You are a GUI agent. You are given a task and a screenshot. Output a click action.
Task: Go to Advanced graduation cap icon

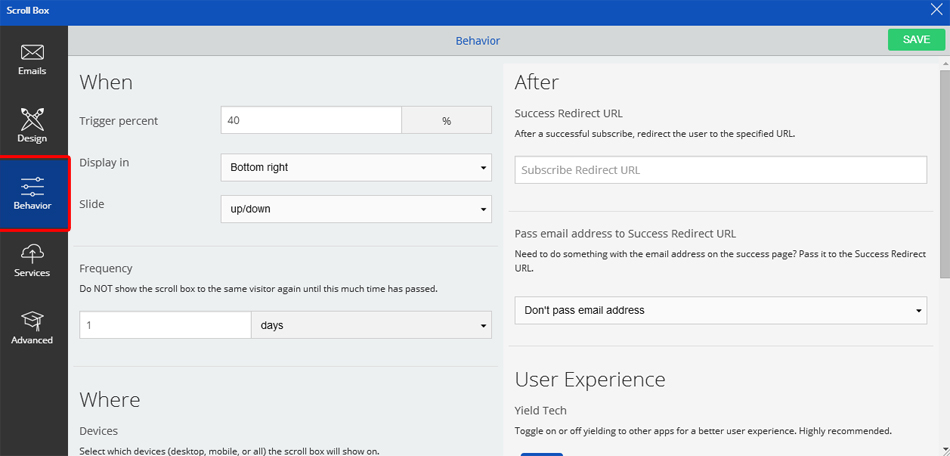pyautogui.click(x=32, y=320)
